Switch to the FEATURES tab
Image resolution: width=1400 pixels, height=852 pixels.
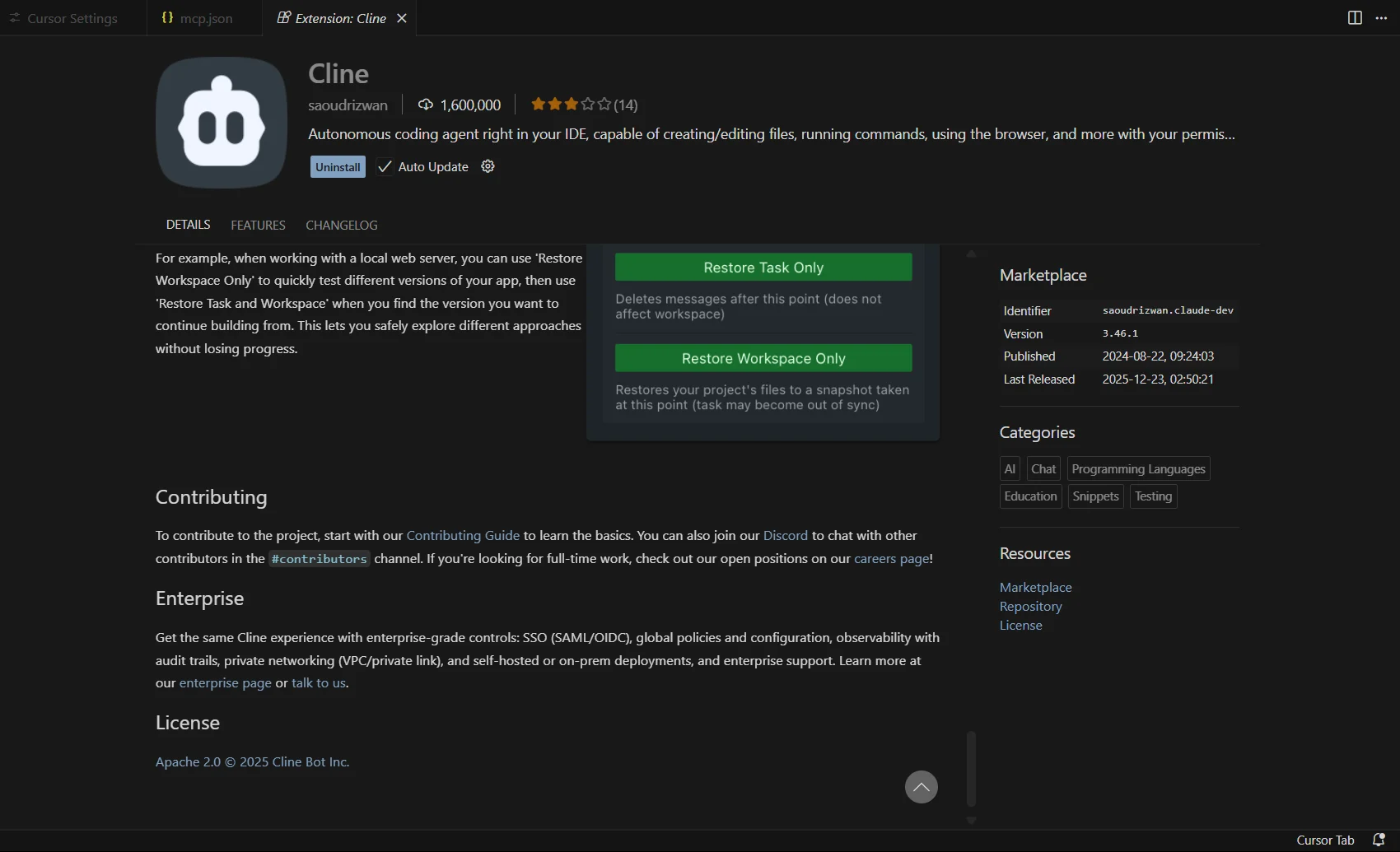[x=258, y=225]
